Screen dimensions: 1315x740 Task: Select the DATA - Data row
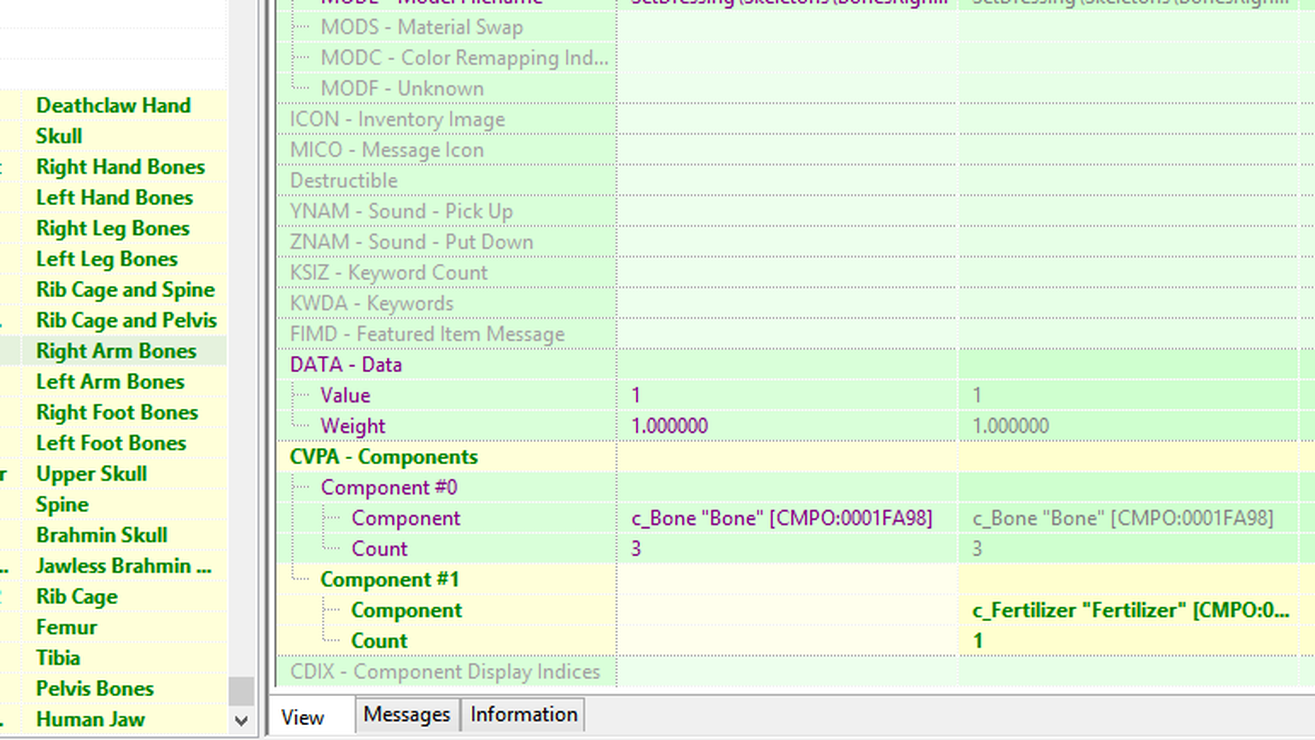(345, 365)
